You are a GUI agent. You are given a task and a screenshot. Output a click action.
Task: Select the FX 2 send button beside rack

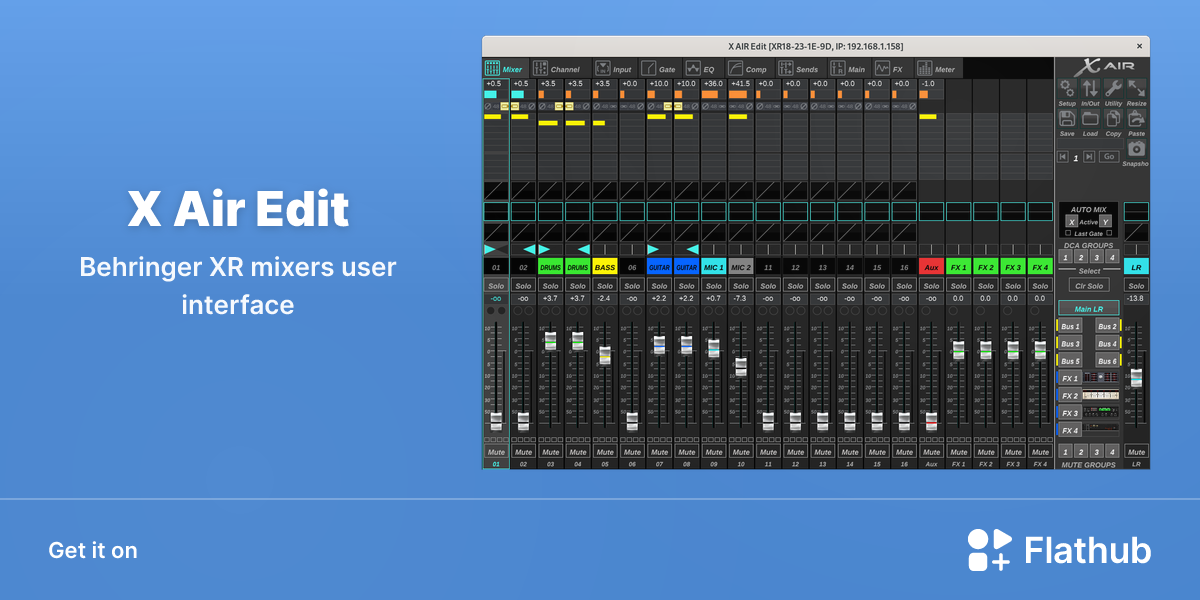point(1070,396)
